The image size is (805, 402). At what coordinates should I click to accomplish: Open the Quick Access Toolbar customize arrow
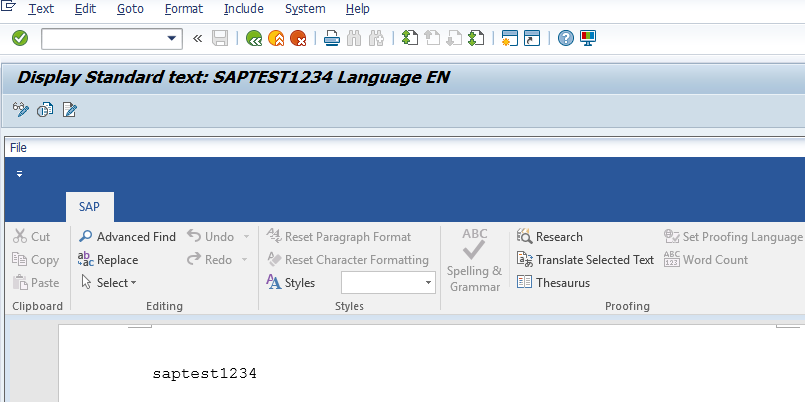pyautogui.click(x=20, y=174)
